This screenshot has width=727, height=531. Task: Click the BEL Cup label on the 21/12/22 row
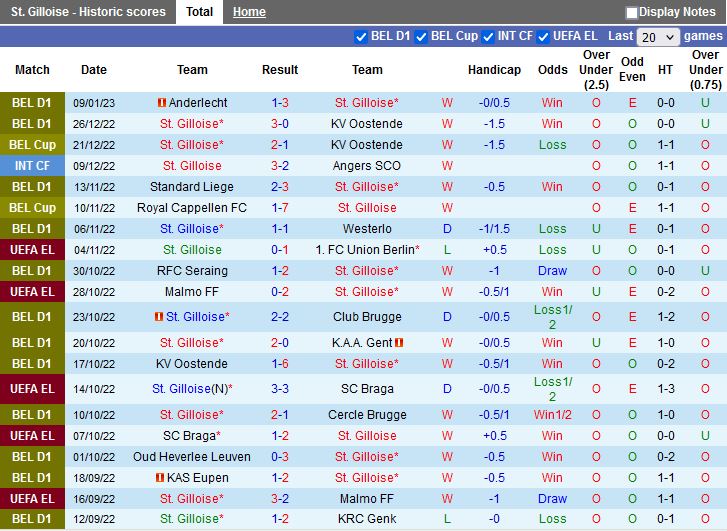32,145
